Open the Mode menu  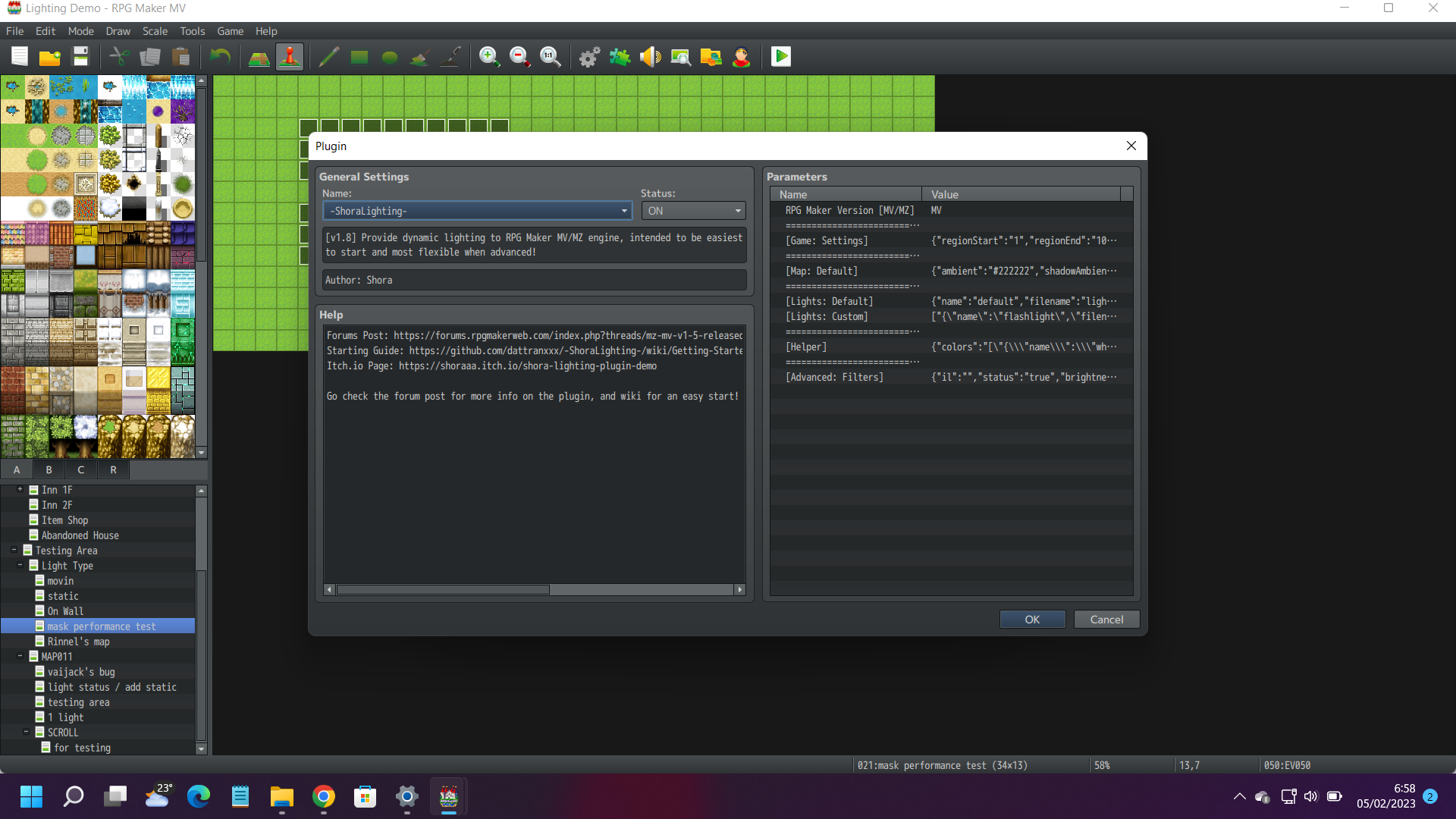pos(81,31)
